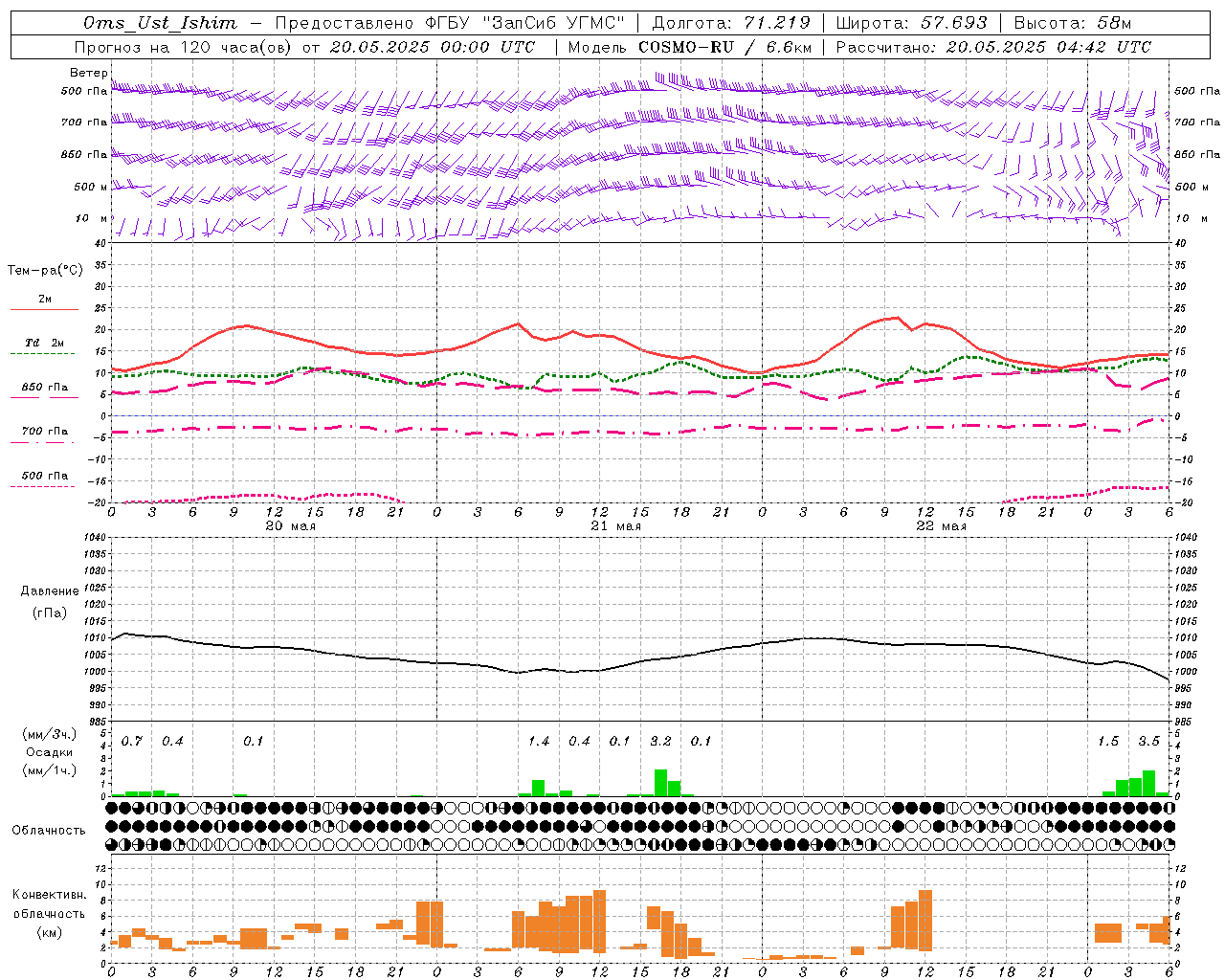Screen dimensions: 1225x980
Task: Click the Модель COSMO-RU / 6.6км label
Action: (689, 47)
